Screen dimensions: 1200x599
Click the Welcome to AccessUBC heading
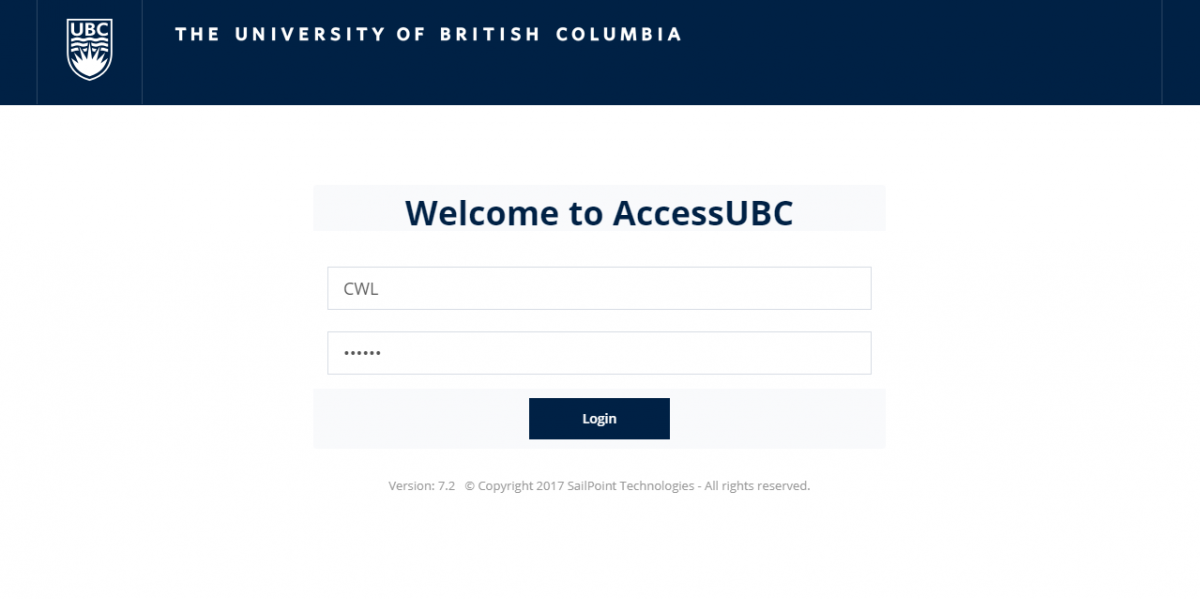[x=599, y=212]
